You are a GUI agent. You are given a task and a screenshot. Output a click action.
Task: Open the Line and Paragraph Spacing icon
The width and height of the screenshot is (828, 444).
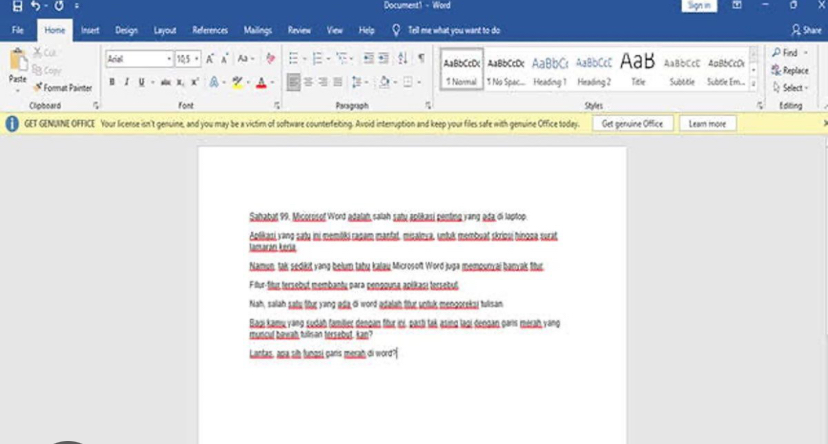point(357,82)
